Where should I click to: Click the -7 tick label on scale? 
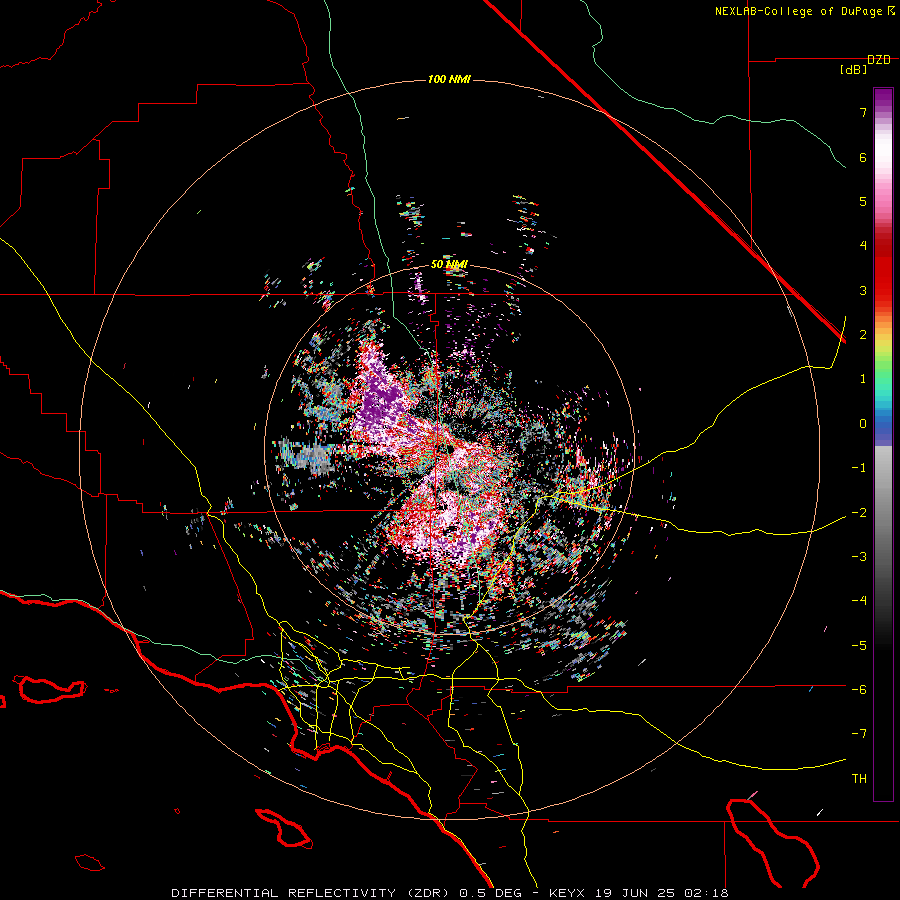859,734
